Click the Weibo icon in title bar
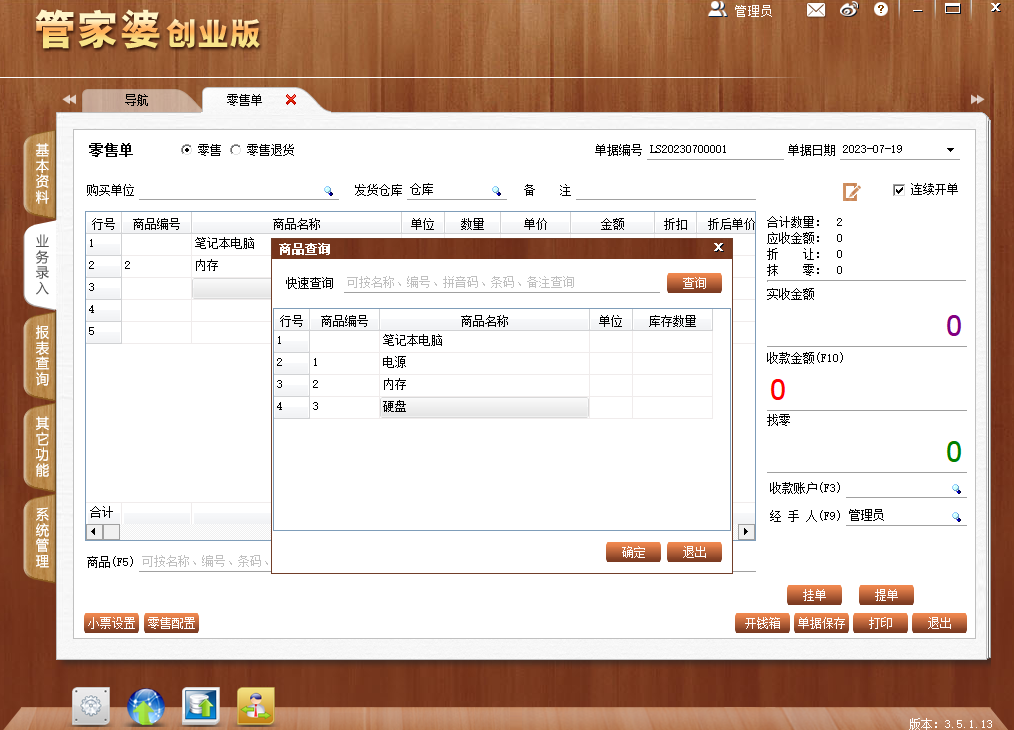Screen dimensions: 1014x730 pyautogui.click(x=848, y=10)
